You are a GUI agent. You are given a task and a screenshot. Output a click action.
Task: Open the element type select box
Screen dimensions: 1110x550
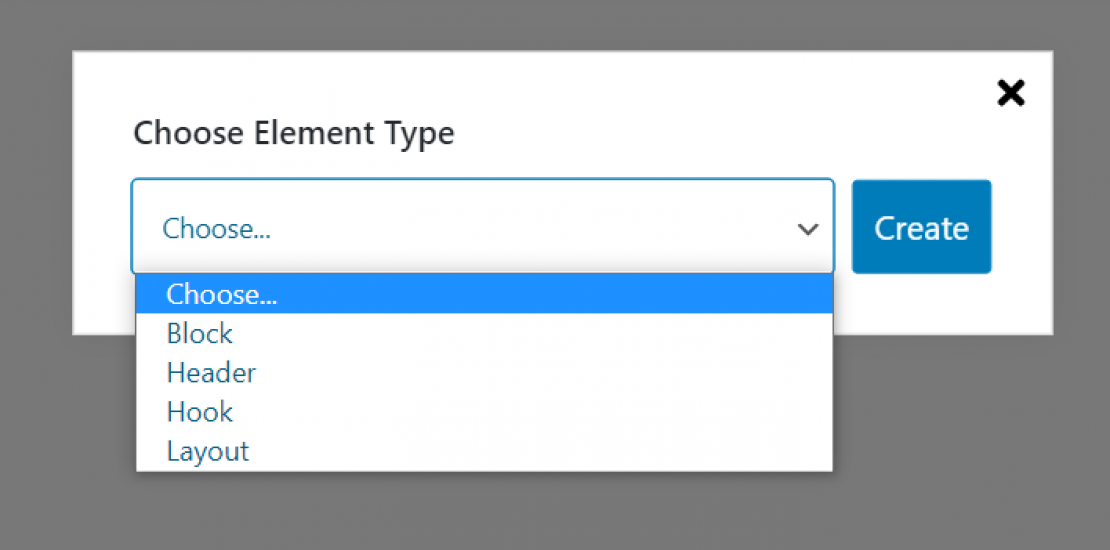(x=482, y=227)
